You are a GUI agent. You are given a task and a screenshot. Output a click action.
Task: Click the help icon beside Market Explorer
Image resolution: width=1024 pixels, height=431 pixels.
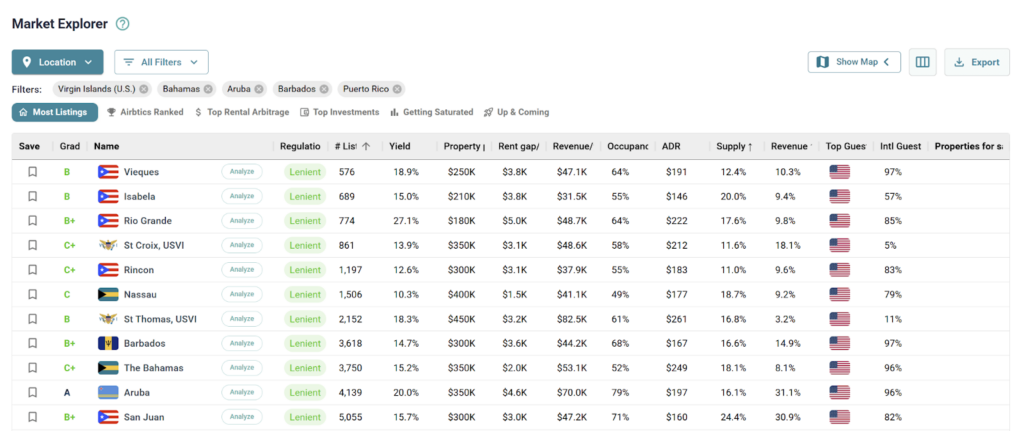click(x=122, y=24)
